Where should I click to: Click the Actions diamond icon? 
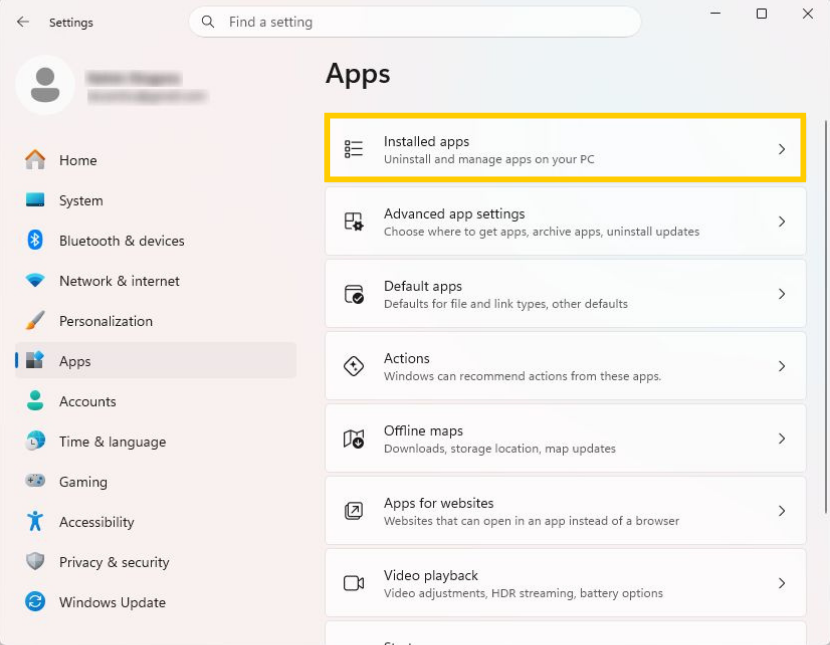[x=354, y=366]
